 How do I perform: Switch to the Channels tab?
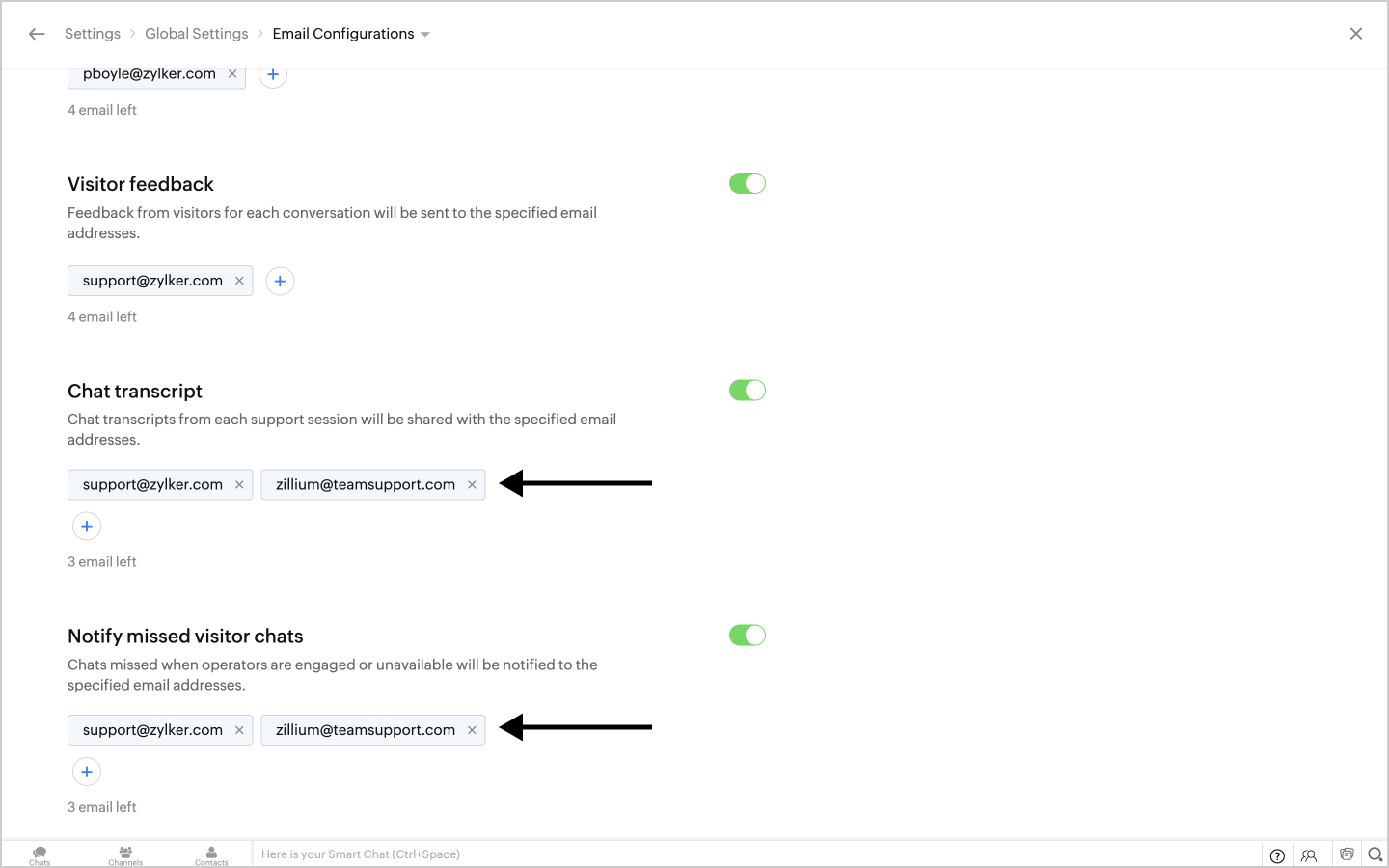click(x=125, y=855)
